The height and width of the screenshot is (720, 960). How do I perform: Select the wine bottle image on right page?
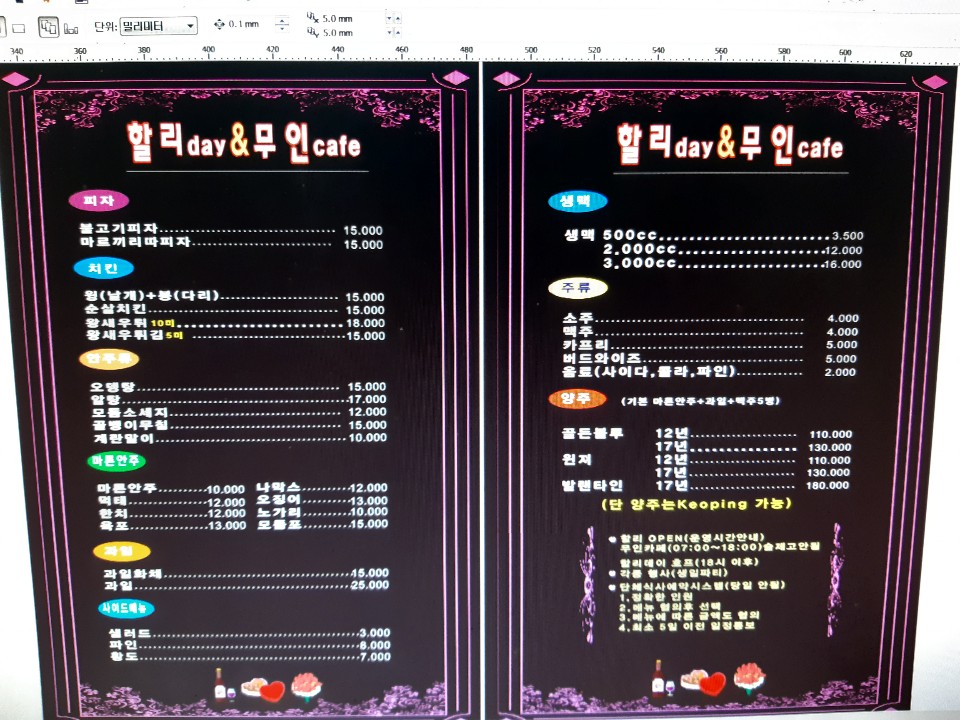pos(658,678)
